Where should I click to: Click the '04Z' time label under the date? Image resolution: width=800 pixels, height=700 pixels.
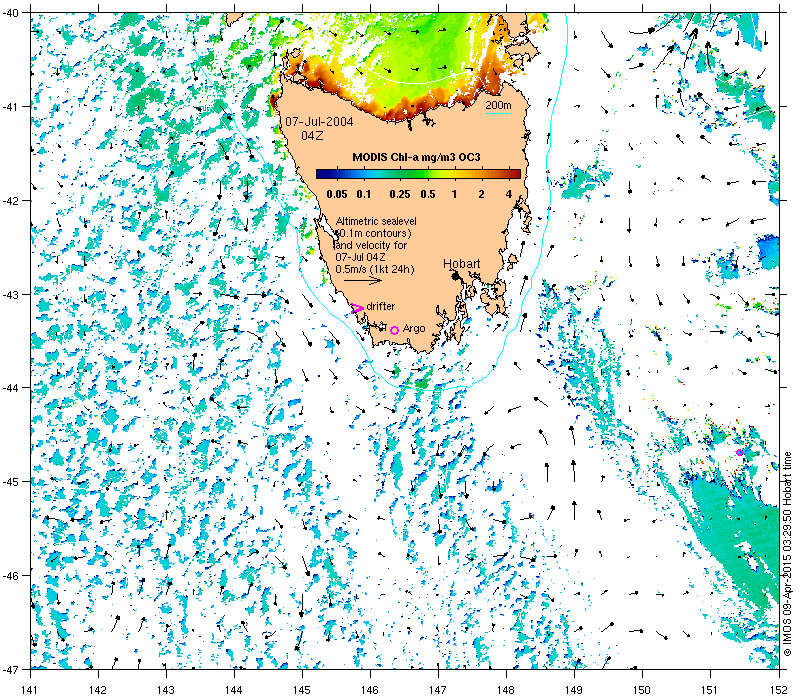[312, 136]
